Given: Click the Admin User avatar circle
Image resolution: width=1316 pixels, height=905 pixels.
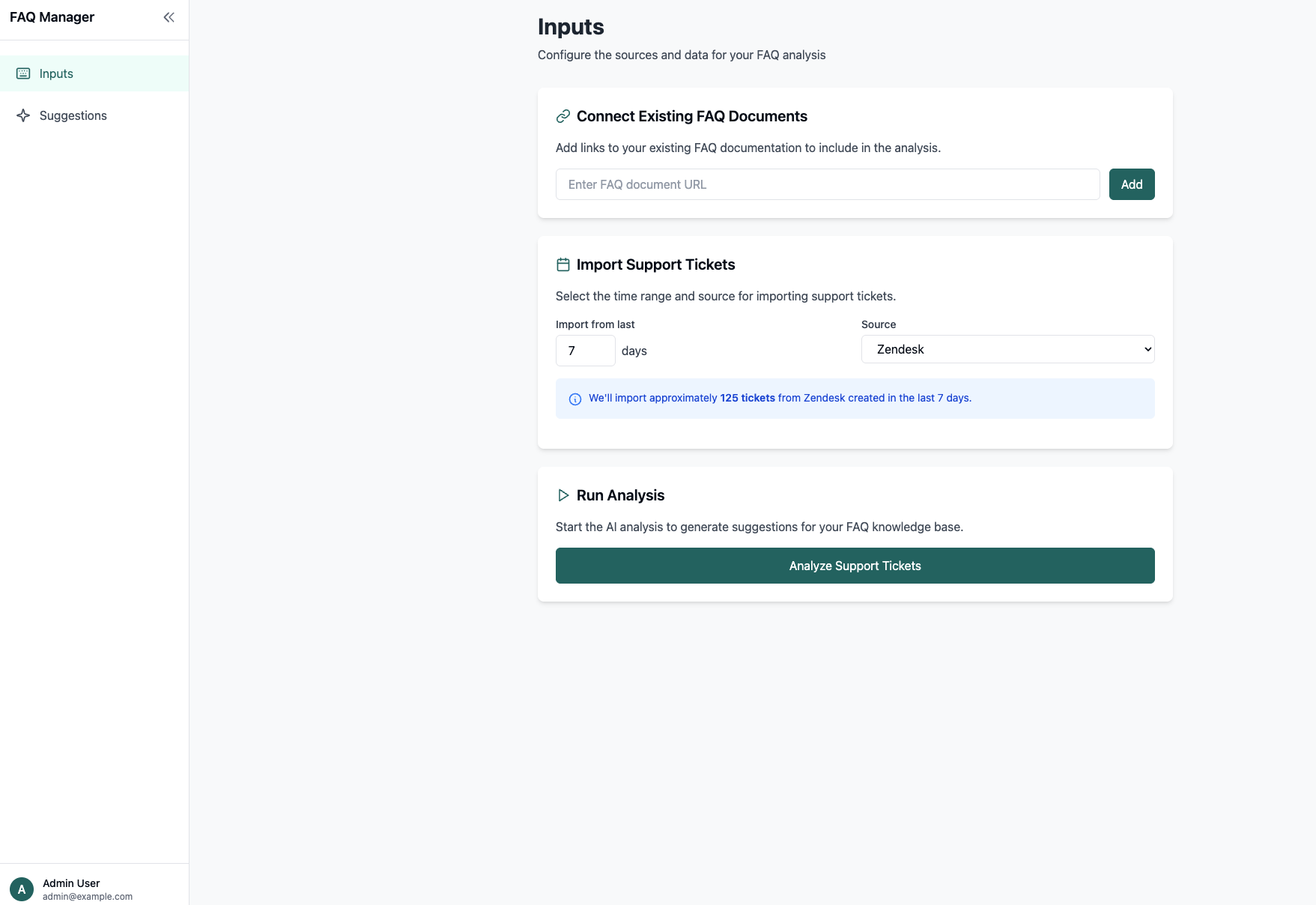Looking at the screenshot, I should click(x=22, y=889).
